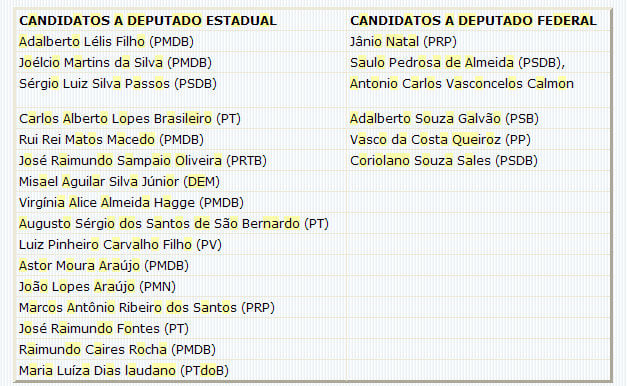
Task: Select Joélcio Martins da Silva (PMDB)
Action: 116,63
